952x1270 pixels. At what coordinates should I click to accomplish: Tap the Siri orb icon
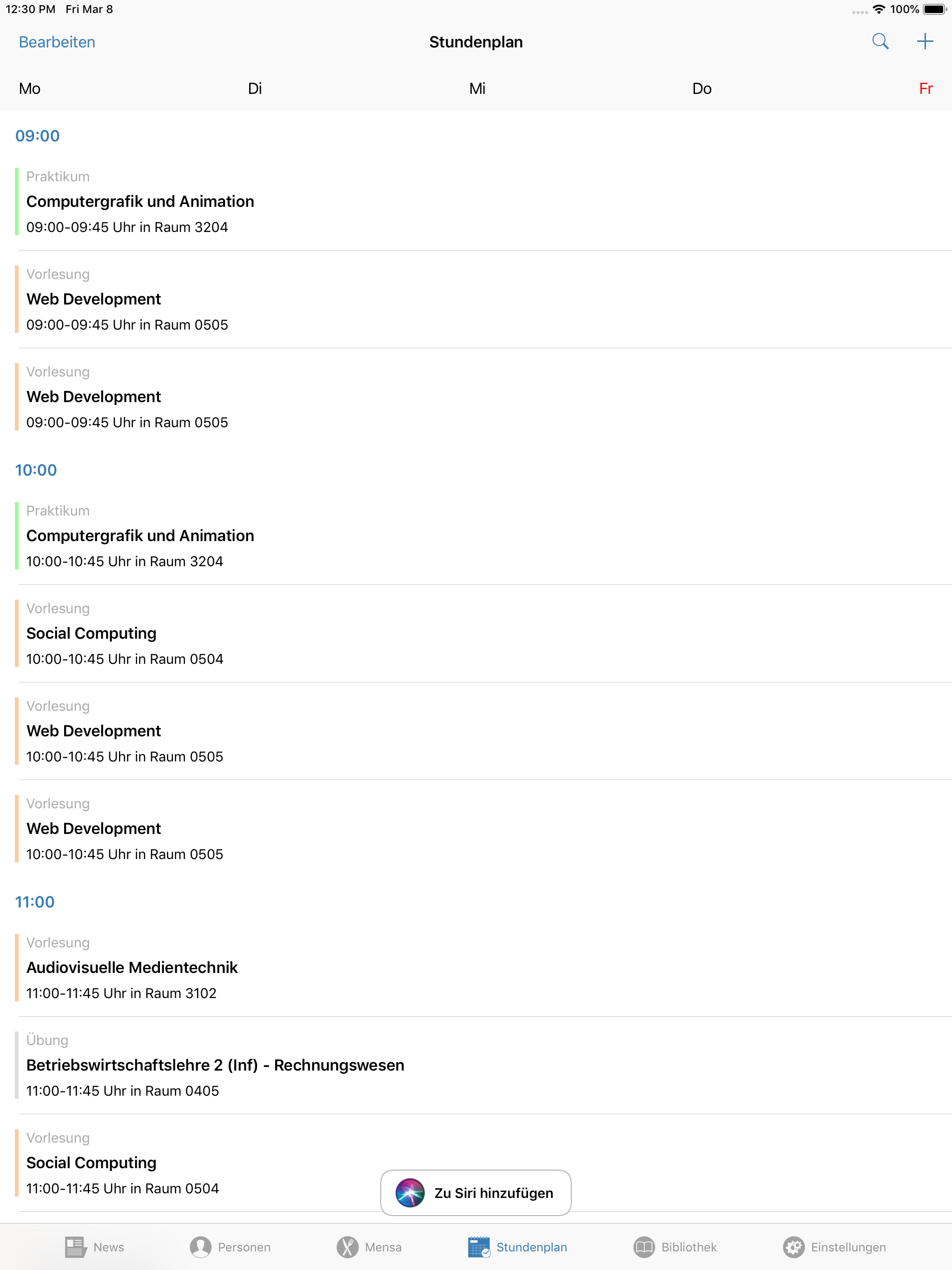coord(410,1192)
